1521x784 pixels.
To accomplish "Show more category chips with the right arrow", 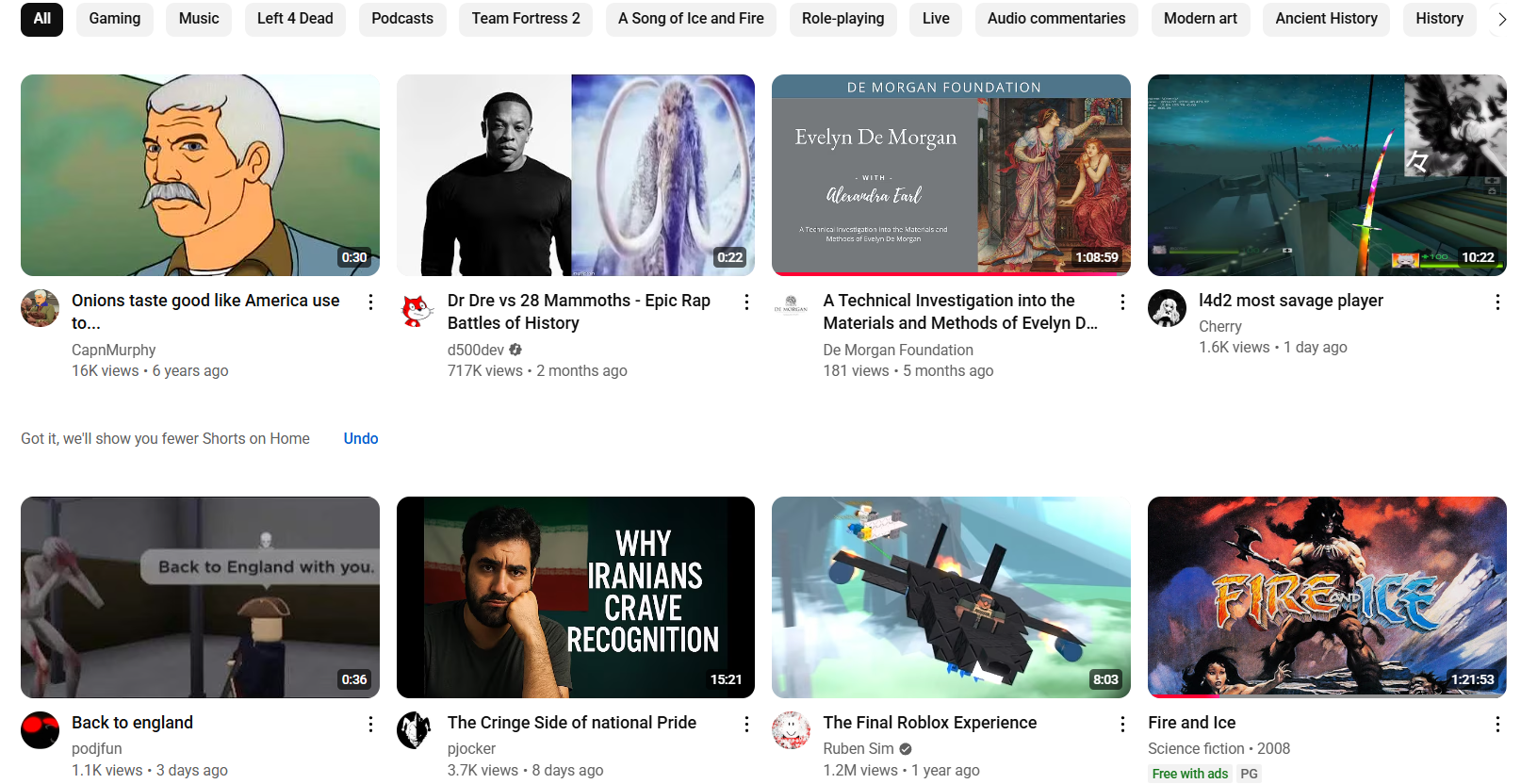I will [1501, 19].
